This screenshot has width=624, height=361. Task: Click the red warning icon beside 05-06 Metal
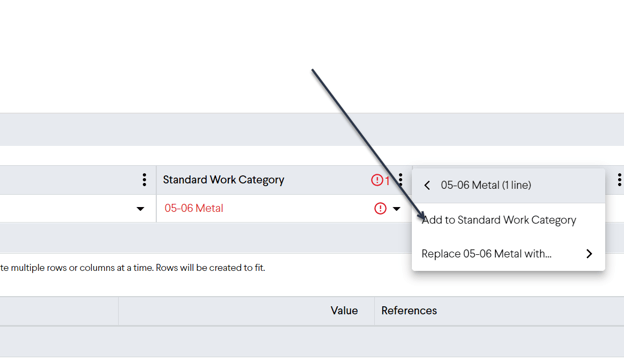point(380,208)
